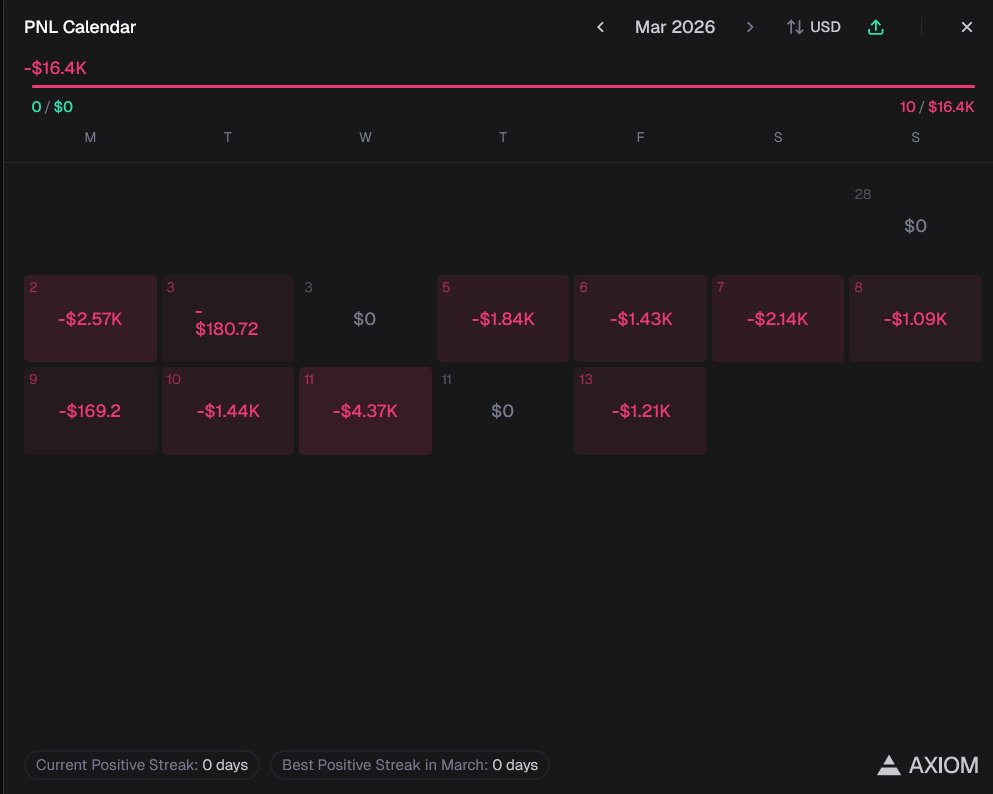Open the day 7 cell showing -$2.14K
Image resolution: width=993 pixels, height=794 pixels.
point(778,318)
